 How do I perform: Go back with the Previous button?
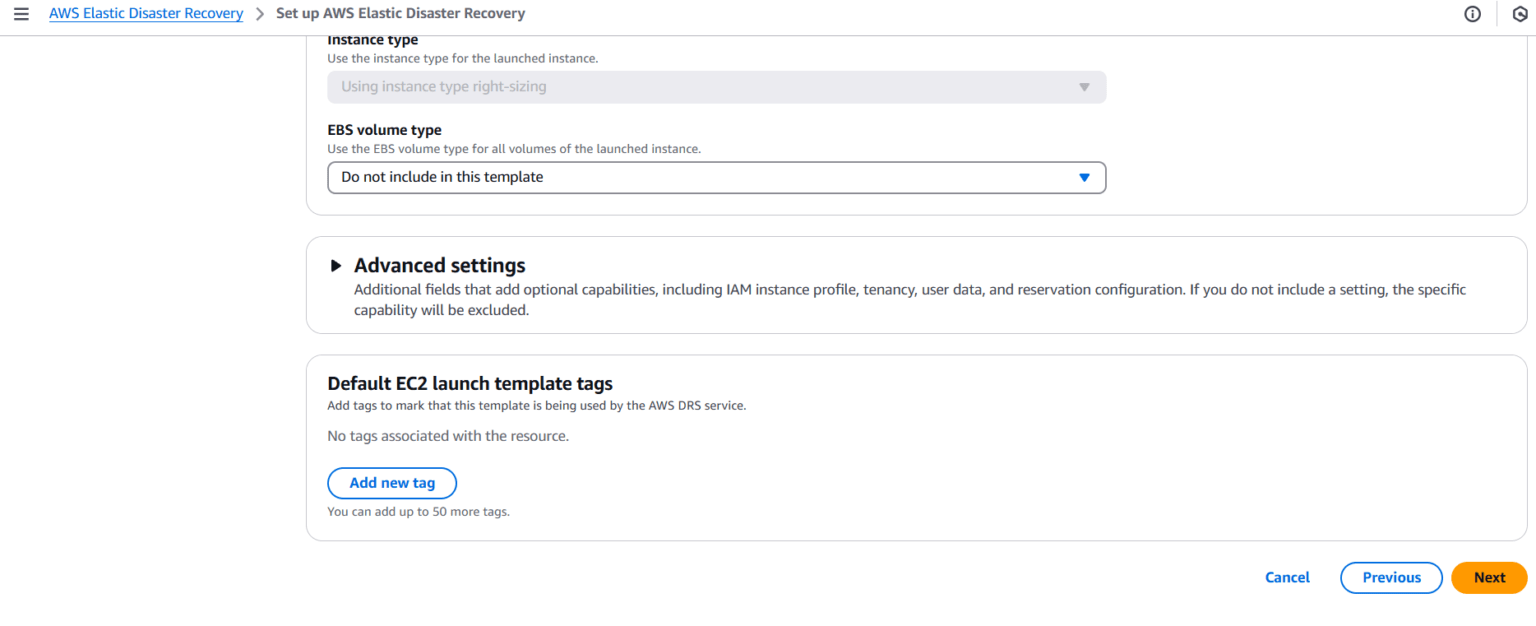[x=1391, y=577]
